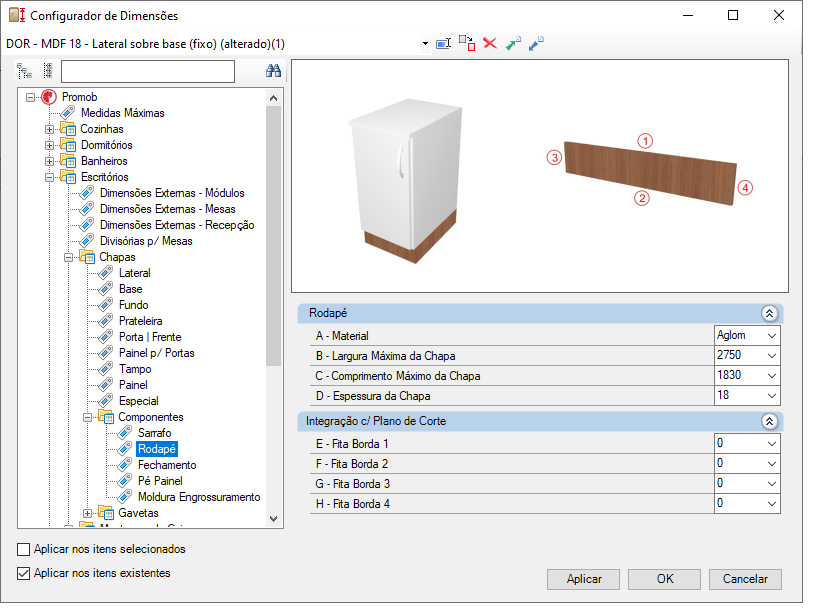The width and height of the screenshot is (814, 611).
Task: Collapse the Rodapé section
Action: pos(769,313)
